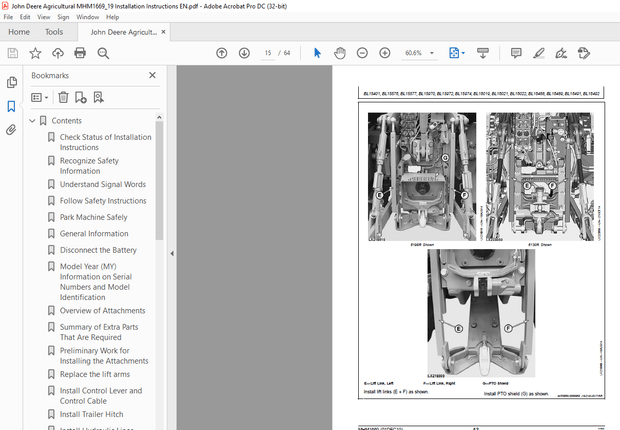Collapse the Contents bookmark tree
620x430 pixels.
coord(32,121)
